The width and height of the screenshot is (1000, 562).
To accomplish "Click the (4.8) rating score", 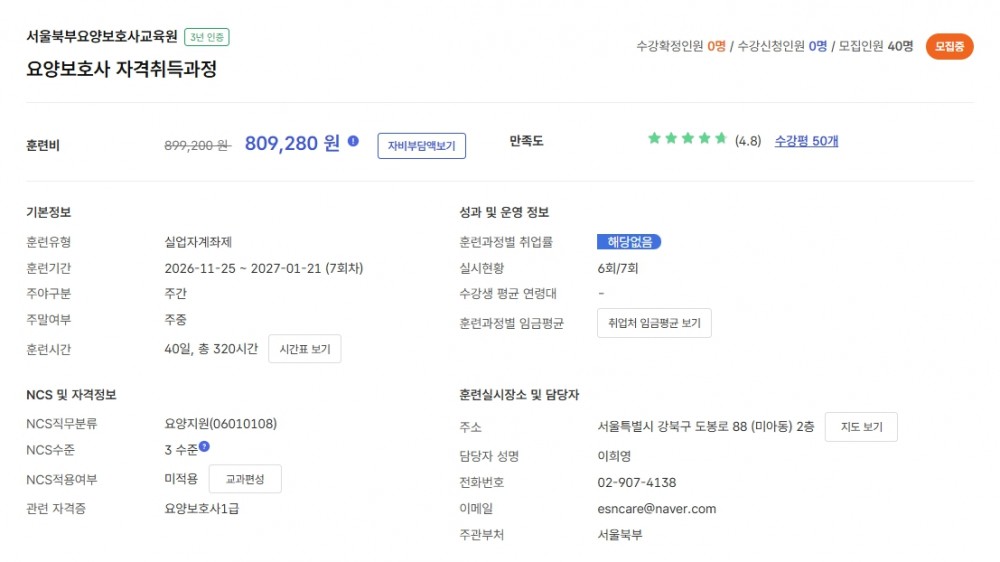I will (x=747, y=141).
